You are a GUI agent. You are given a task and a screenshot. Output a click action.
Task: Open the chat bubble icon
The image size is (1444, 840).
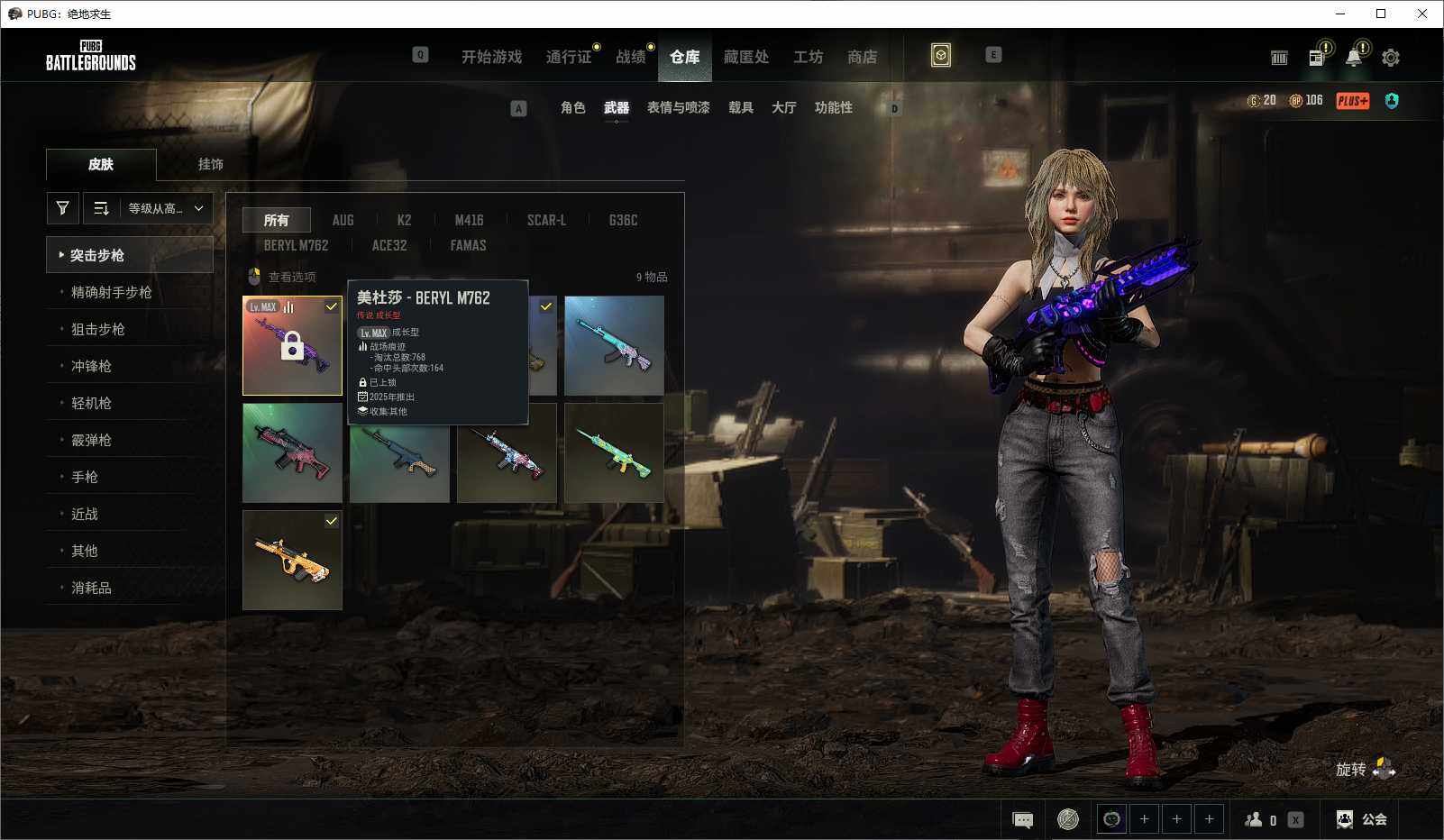pos(1023,819)
